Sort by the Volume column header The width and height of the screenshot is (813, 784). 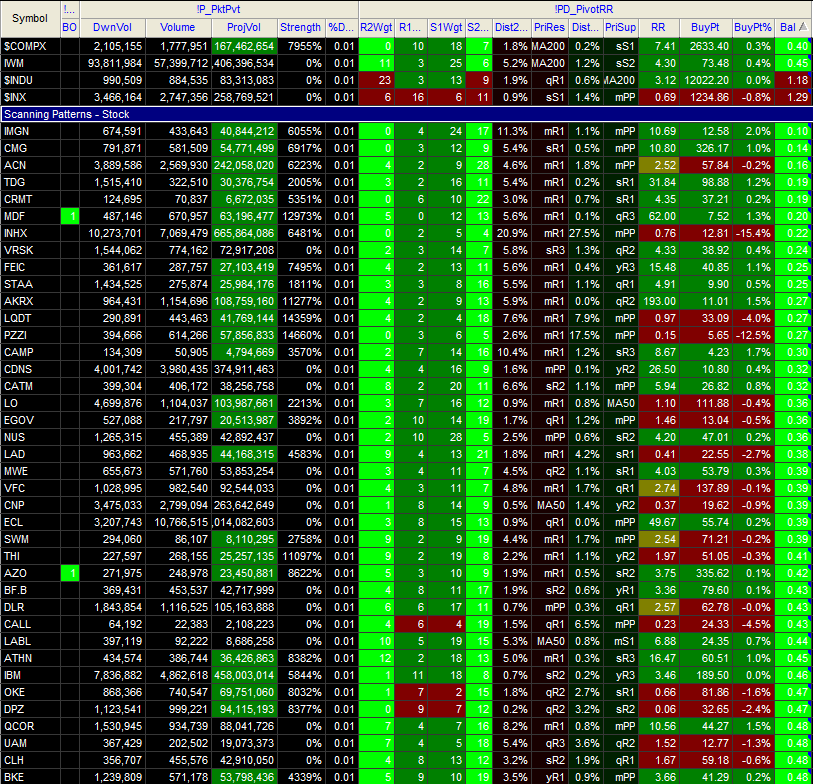tap(178, 27)
